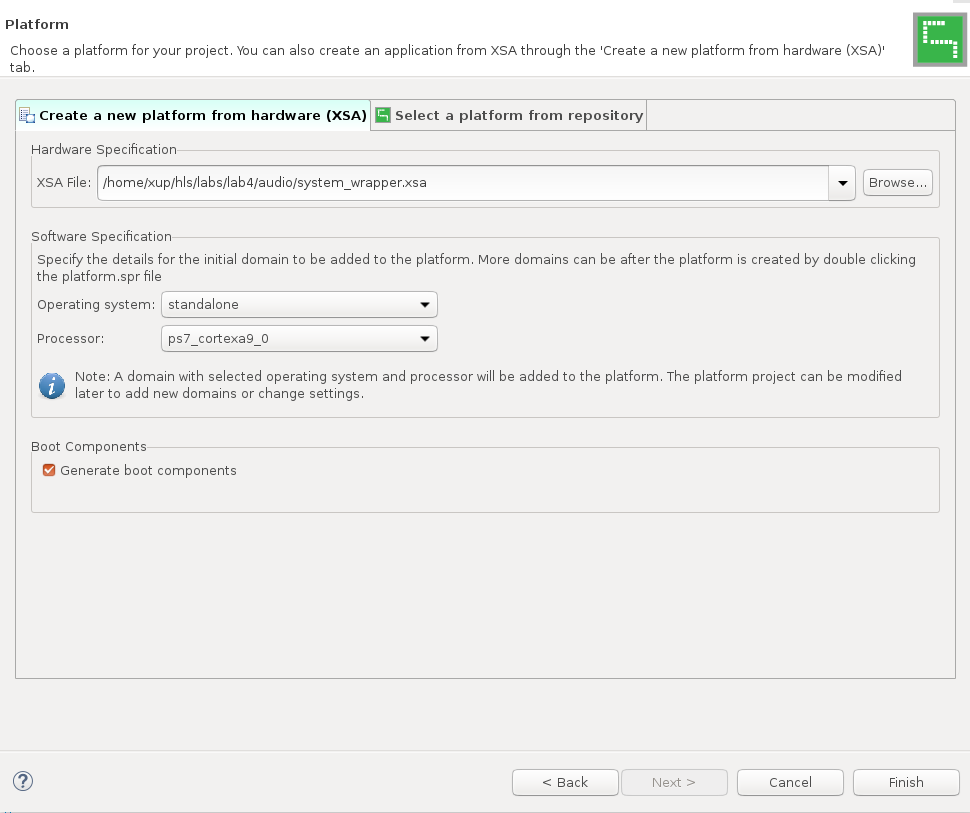Click the green Platform wizard icon
Viewport: 970px width, 813px height.
(939, 40)
